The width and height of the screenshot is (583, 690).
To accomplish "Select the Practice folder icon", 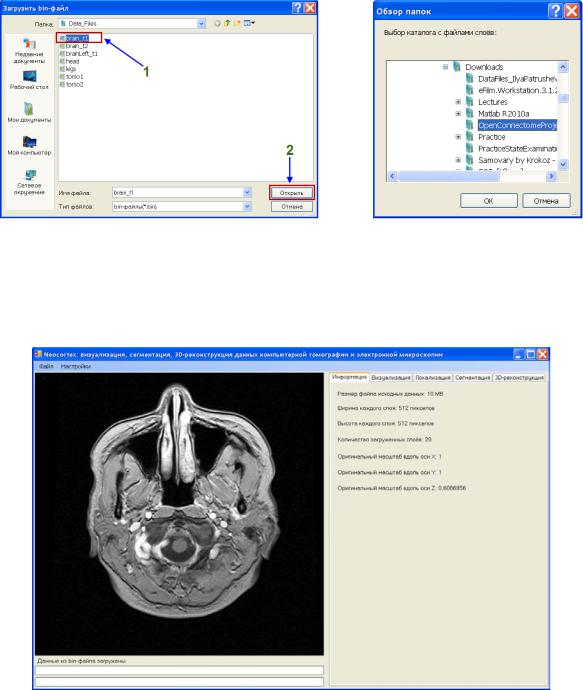I will (470, 137).
